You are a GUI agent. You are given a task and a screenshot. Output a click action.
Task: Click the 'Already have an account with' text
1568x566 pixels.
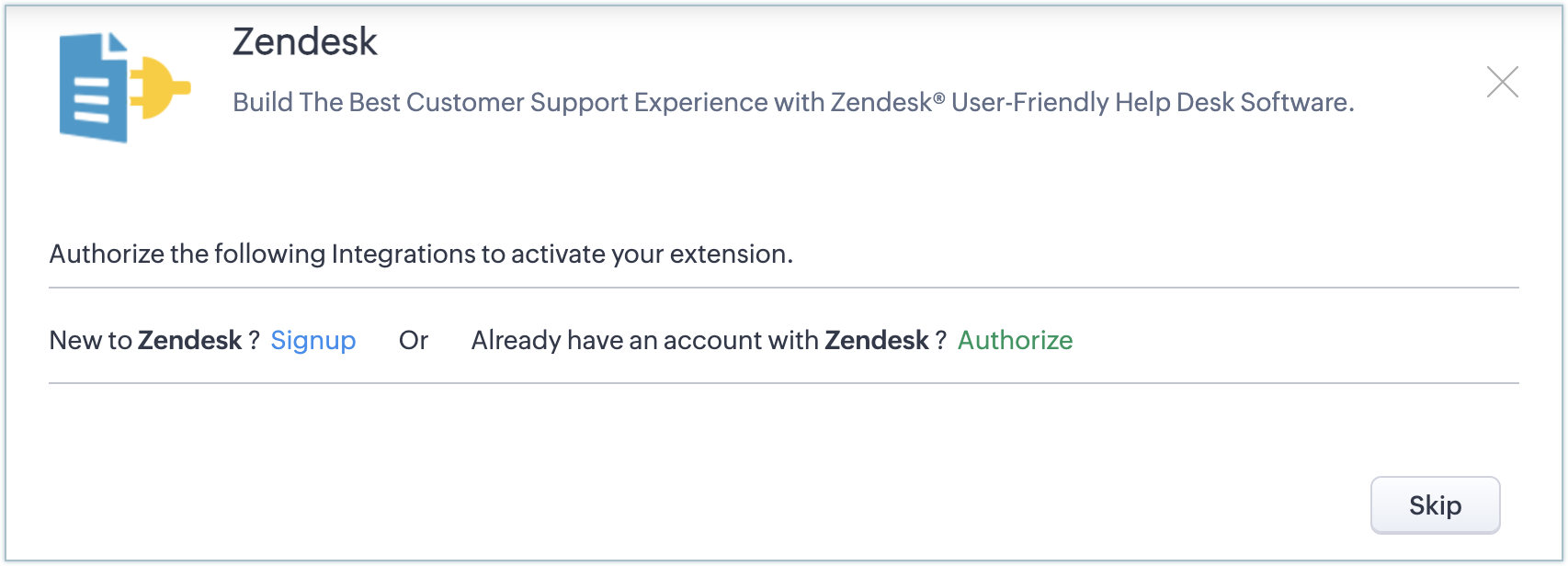pos(643,341)
